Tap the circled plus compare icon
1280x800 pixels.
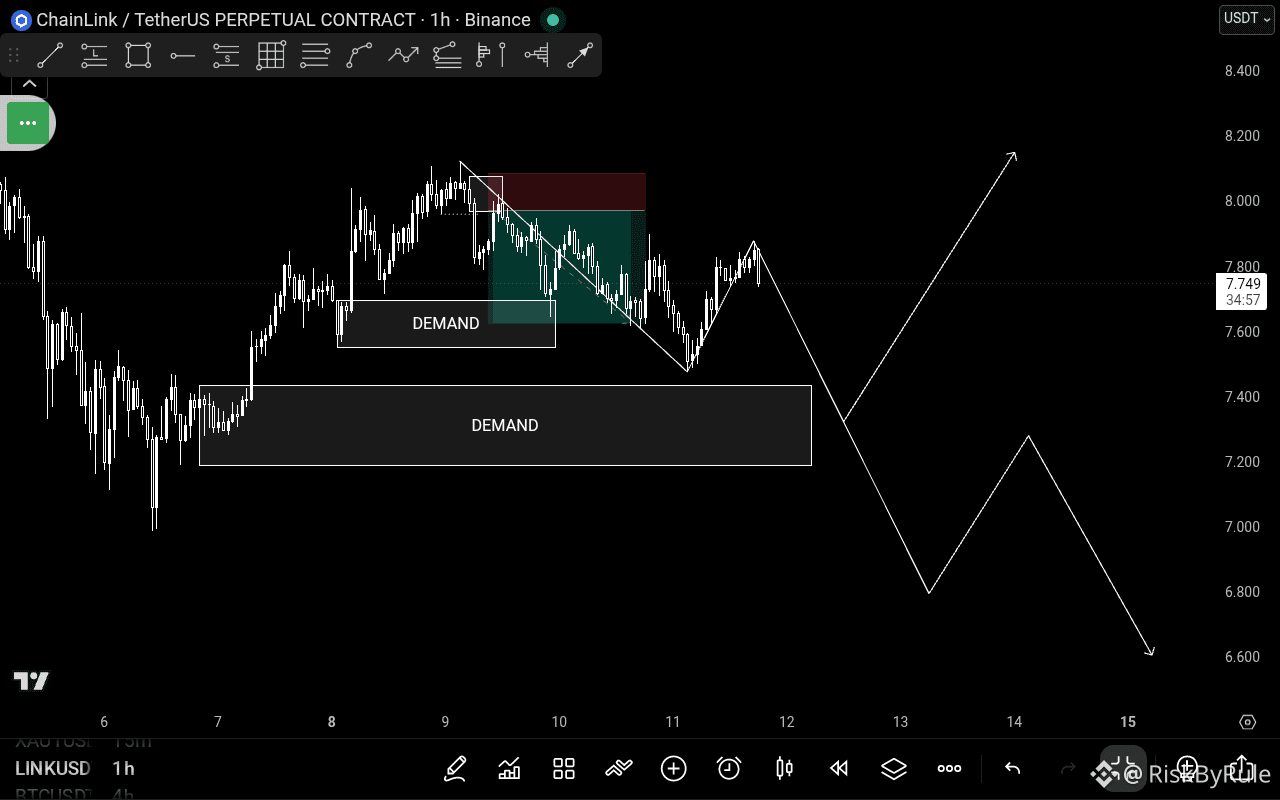pyautogui.click(x=674, y=768)
